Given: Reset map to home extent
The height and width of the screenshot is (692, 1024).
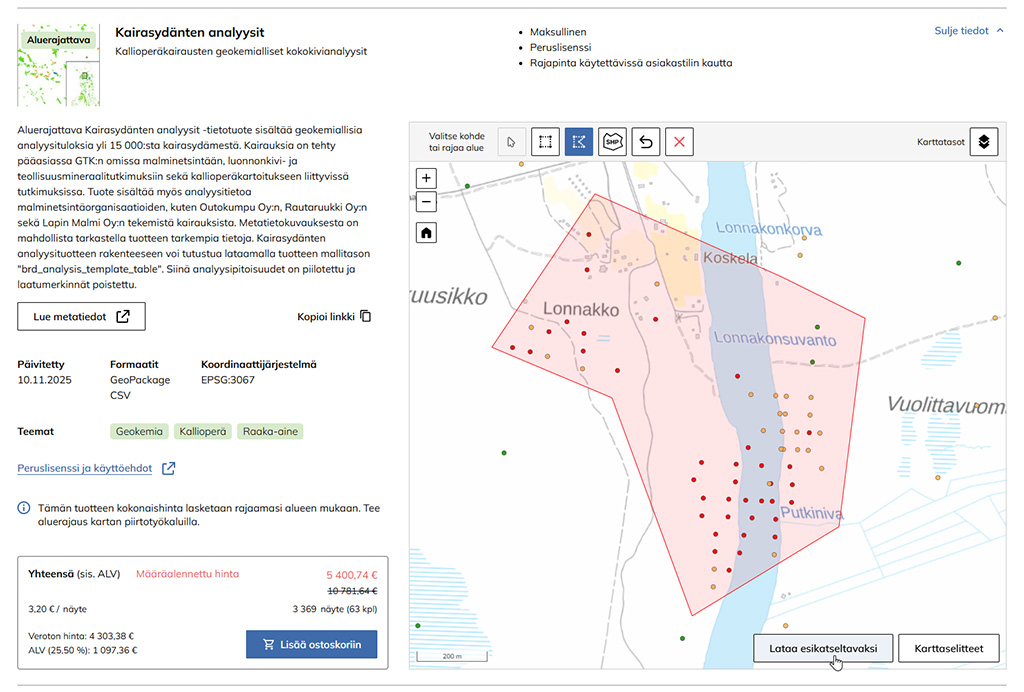Looking at the screenshot, I should (427, 232).
